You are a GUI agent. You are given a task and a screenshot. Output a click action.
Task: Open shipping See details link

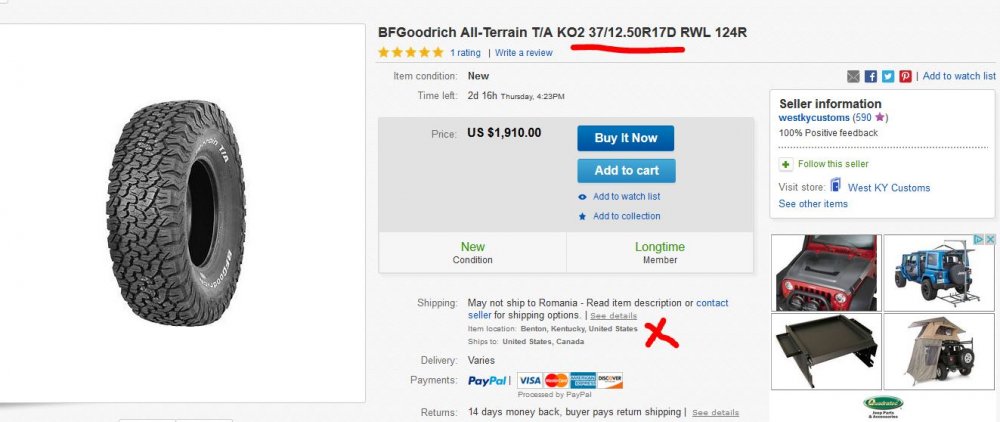(x=613, y=316)
